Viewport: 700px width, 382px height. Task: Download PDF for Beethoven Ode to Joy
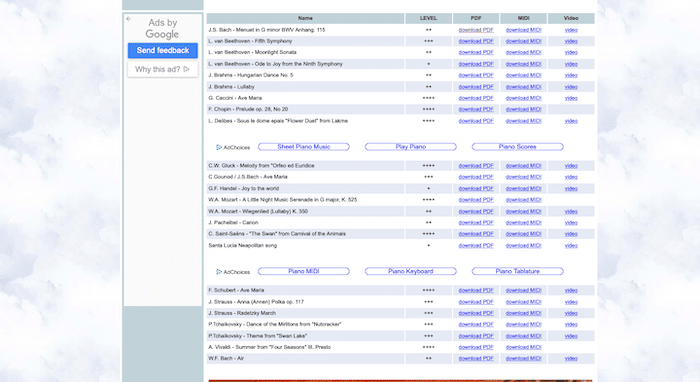point(476,64)
